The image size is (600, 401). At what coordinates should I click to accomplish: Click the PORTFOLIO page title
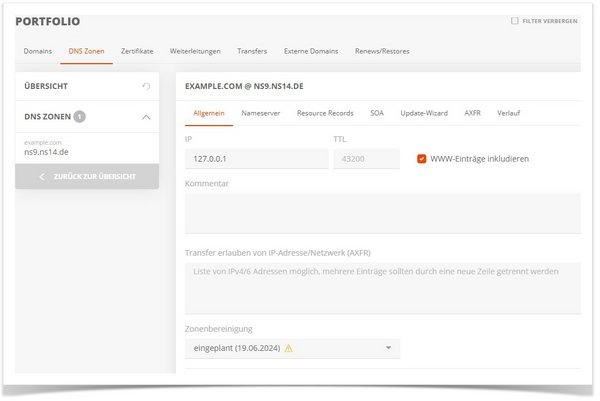tap(48, 21)
